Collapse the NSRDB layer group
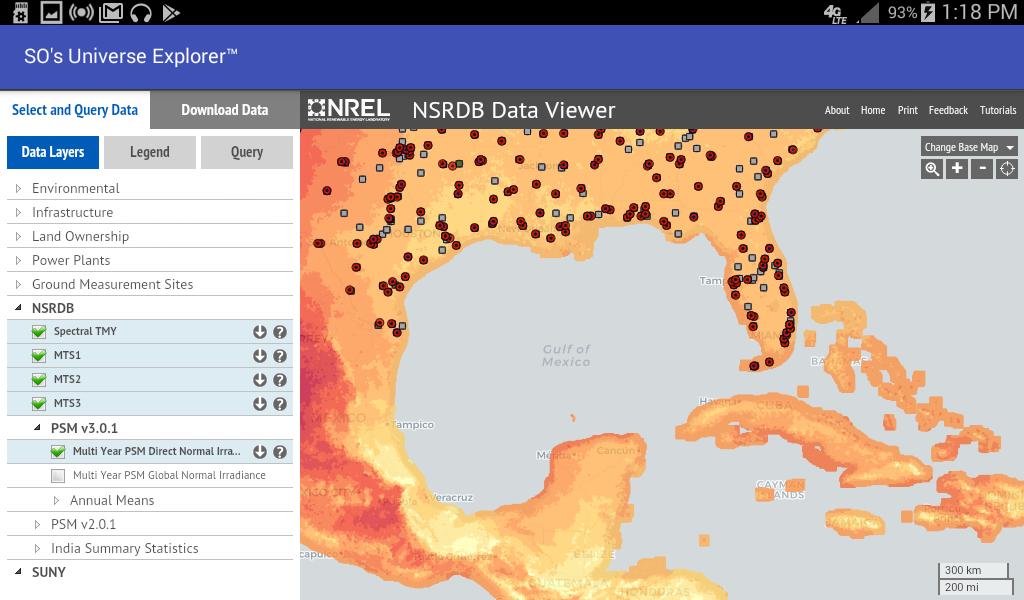This screenshot has width=1024, height=600. click(18, 308)
